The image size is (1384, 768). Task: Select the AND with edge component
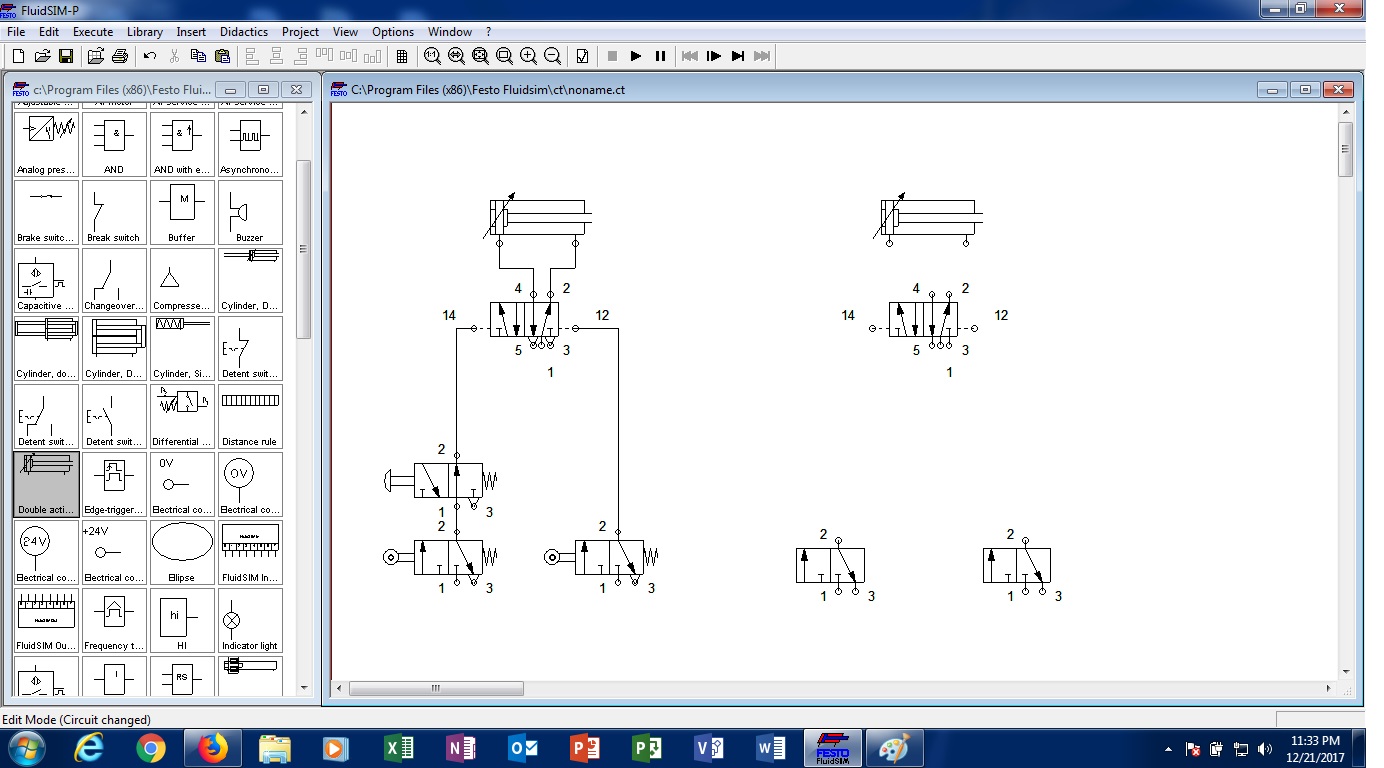click(x=182, y=144)
